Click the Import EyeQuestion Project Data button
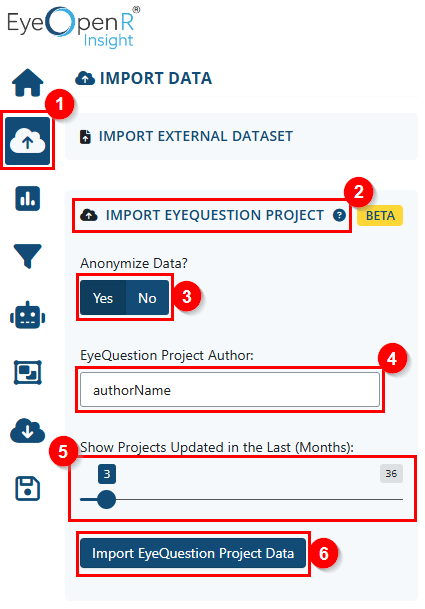This screenshot has width=425, height=609. coord(193,553)
